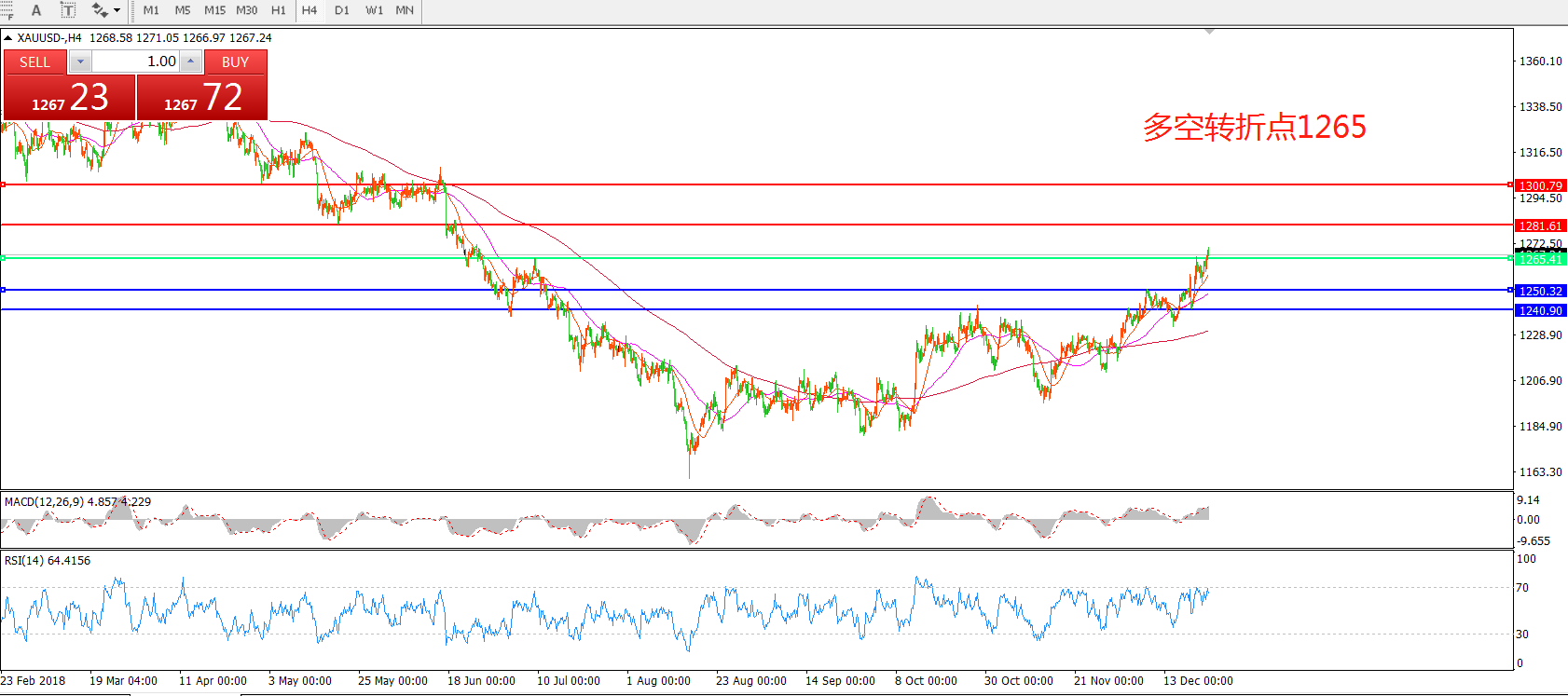Switch to the M1 timeframe
The image size is (1568, 696).
tap(151, 10)
